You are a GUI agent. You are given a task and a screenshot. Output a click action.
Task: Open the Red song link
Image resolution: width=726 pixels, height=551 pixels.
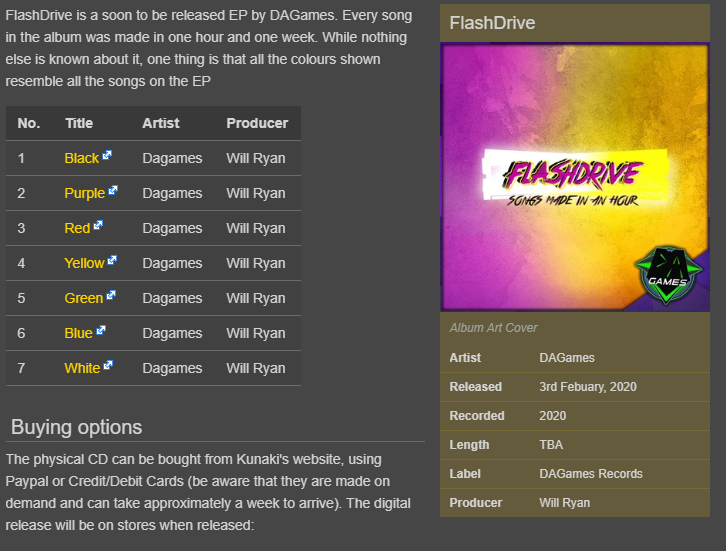[x=77, y=228]
